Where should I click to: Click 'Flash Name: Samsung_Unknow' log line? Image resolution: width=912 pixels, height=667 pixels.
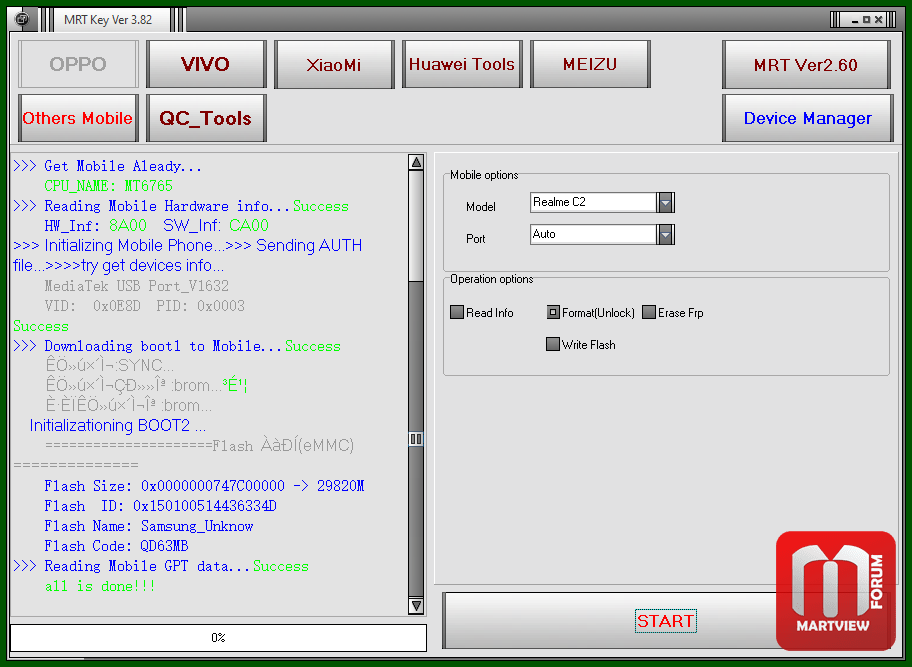(x=149, y=526)
